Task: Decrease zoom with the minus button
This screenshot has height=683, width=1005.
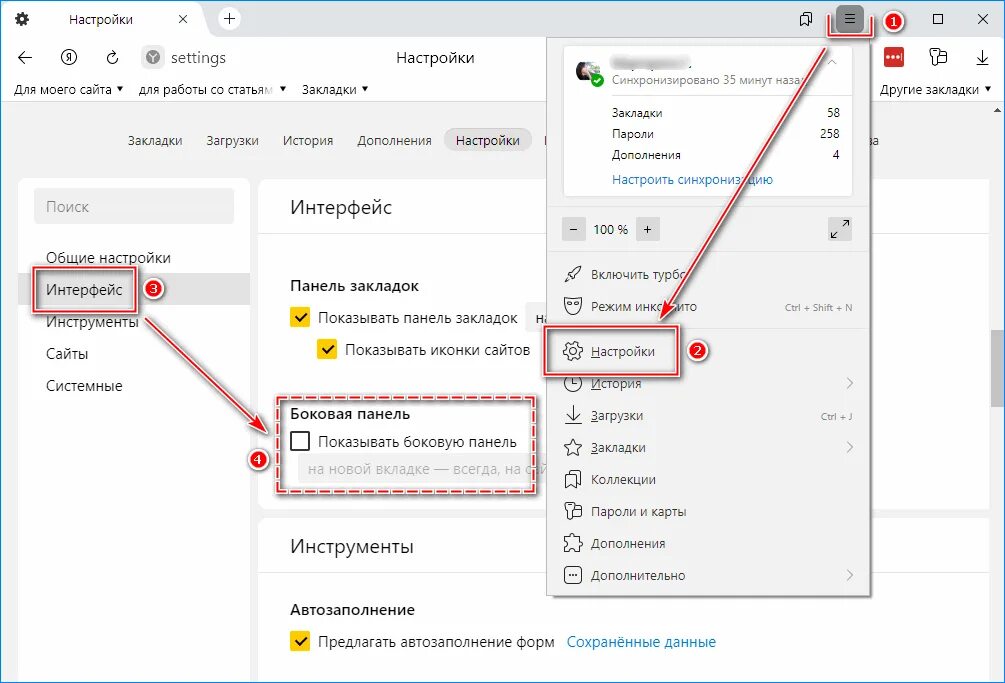Action: click(574, 229)
